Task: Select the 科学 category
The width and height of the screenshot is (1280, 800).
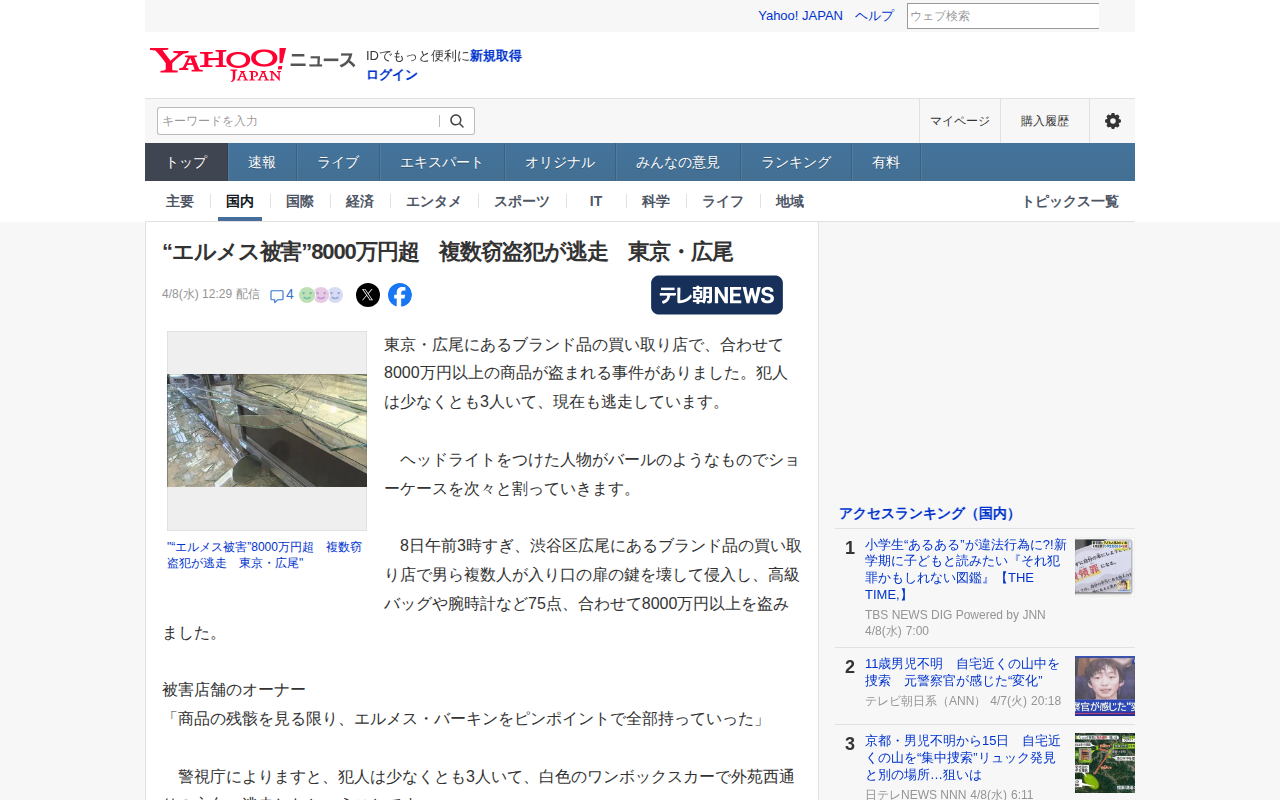Action: click(656, 201)
